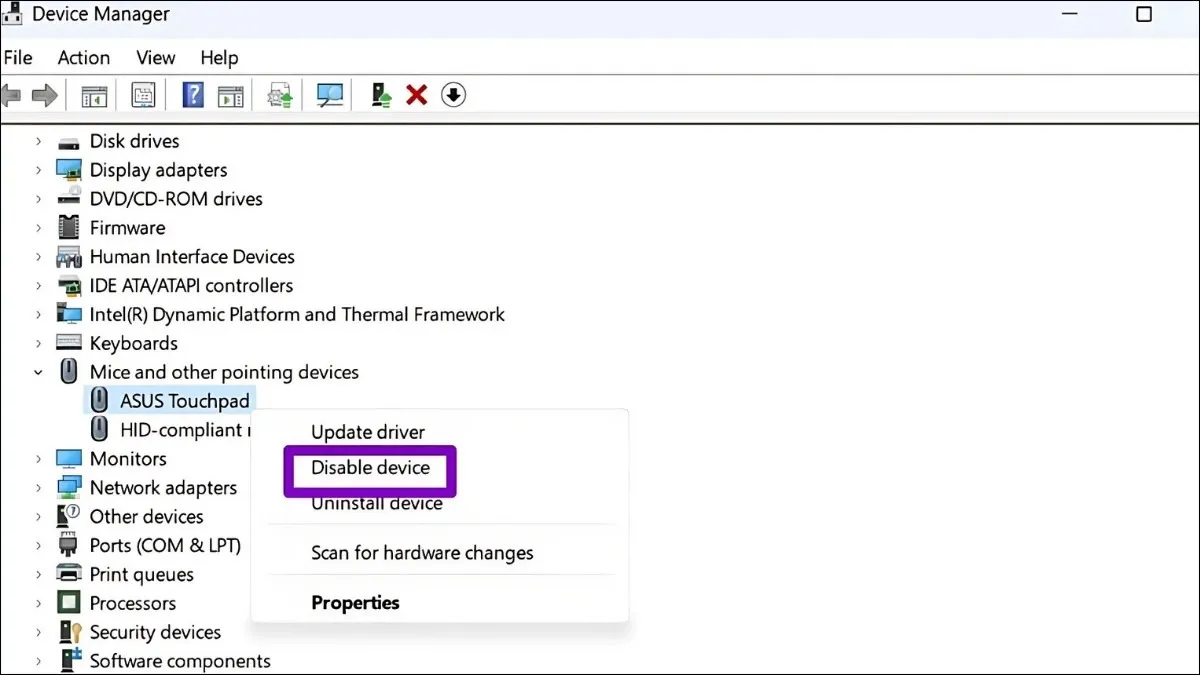Click the red X uninstall device toolbar icon
The height and width of the screenshot is (675, 1200).
point(417,95)
